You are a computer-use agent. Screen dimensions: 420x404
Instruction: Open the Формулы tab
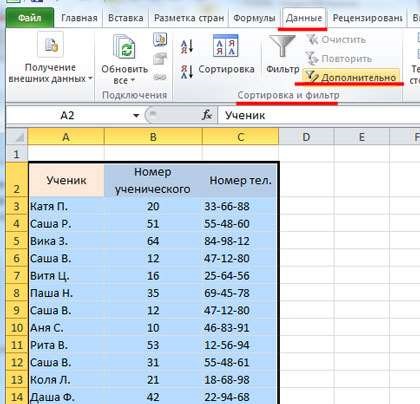[x=254, y=18]
